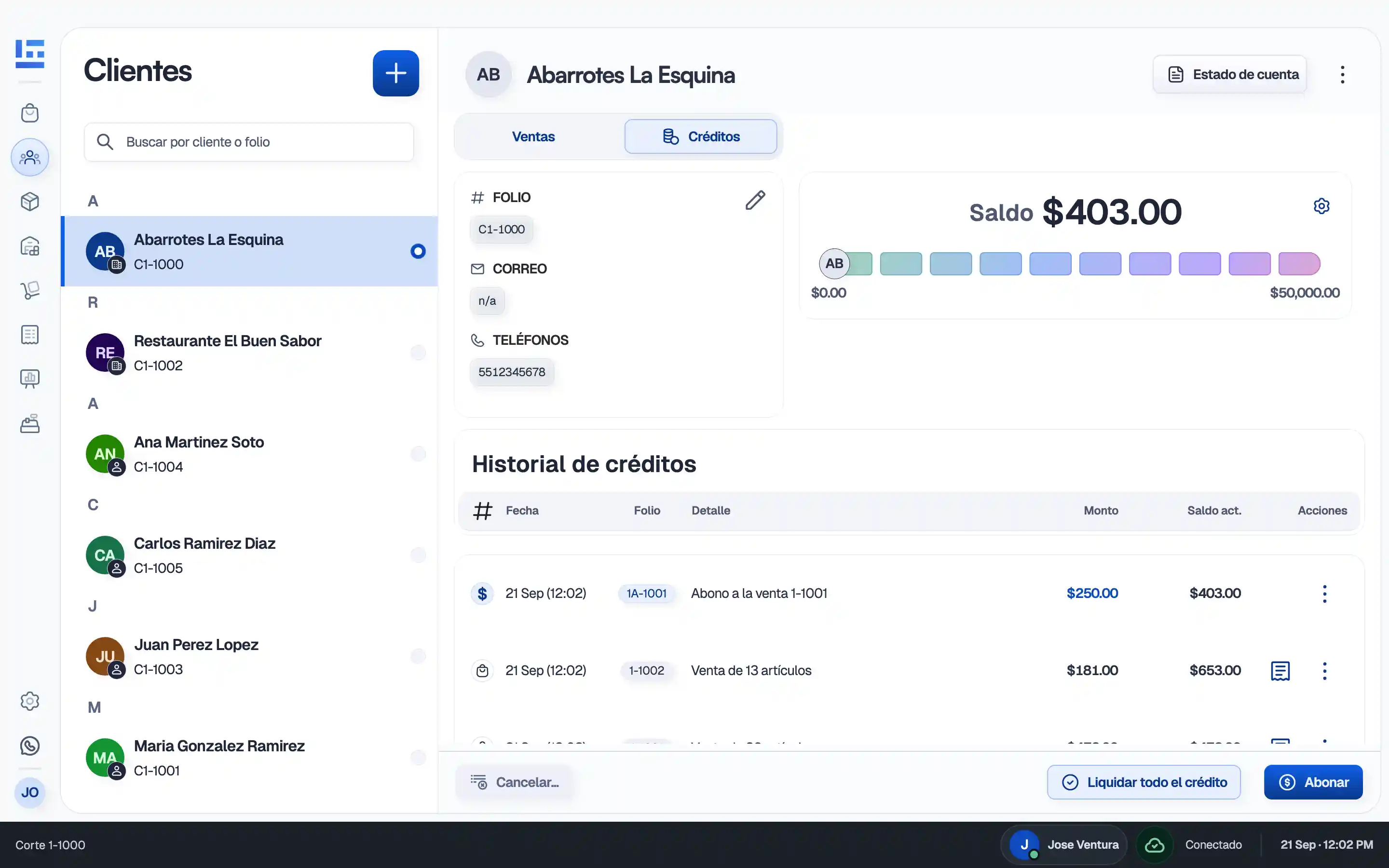Open the store inventory icon in sidebar
The height and width of the screenshot is (868, 1389).
[x=30, y=246]
